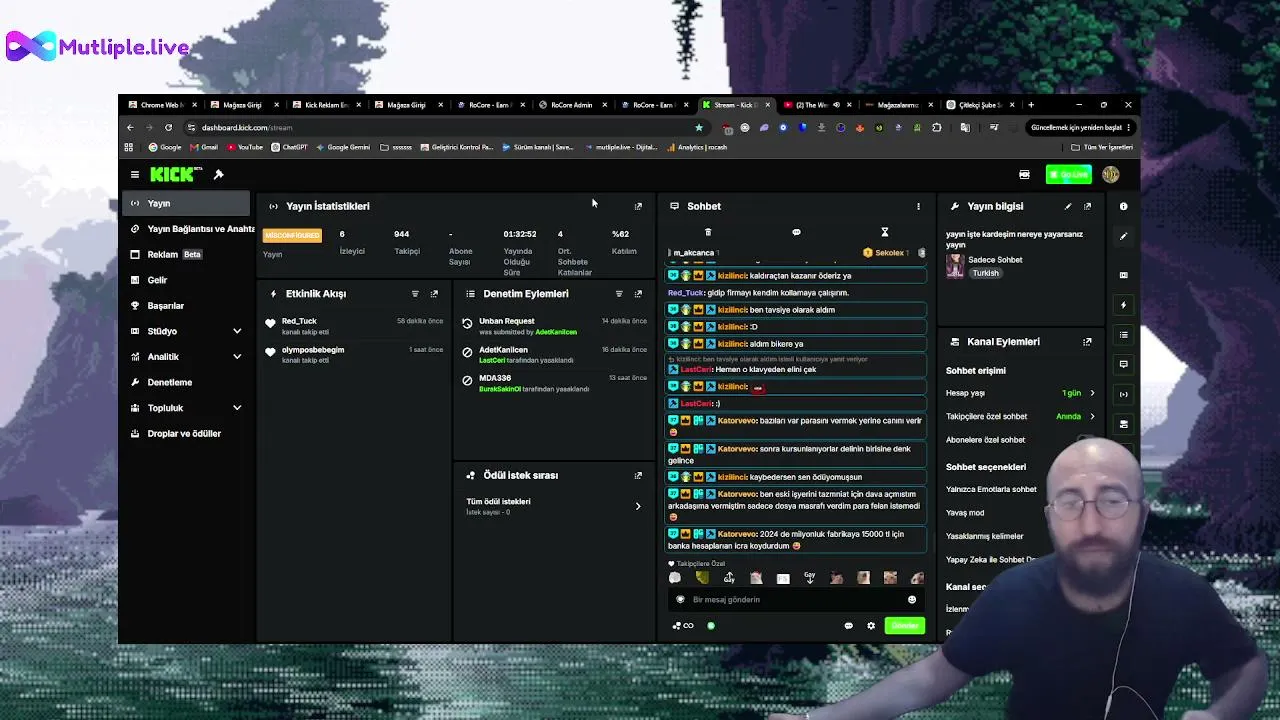This screenshot has height=720, width=1280.
Task: Click the hammer icon next to the KICK logo
Action: pos(218,175)
